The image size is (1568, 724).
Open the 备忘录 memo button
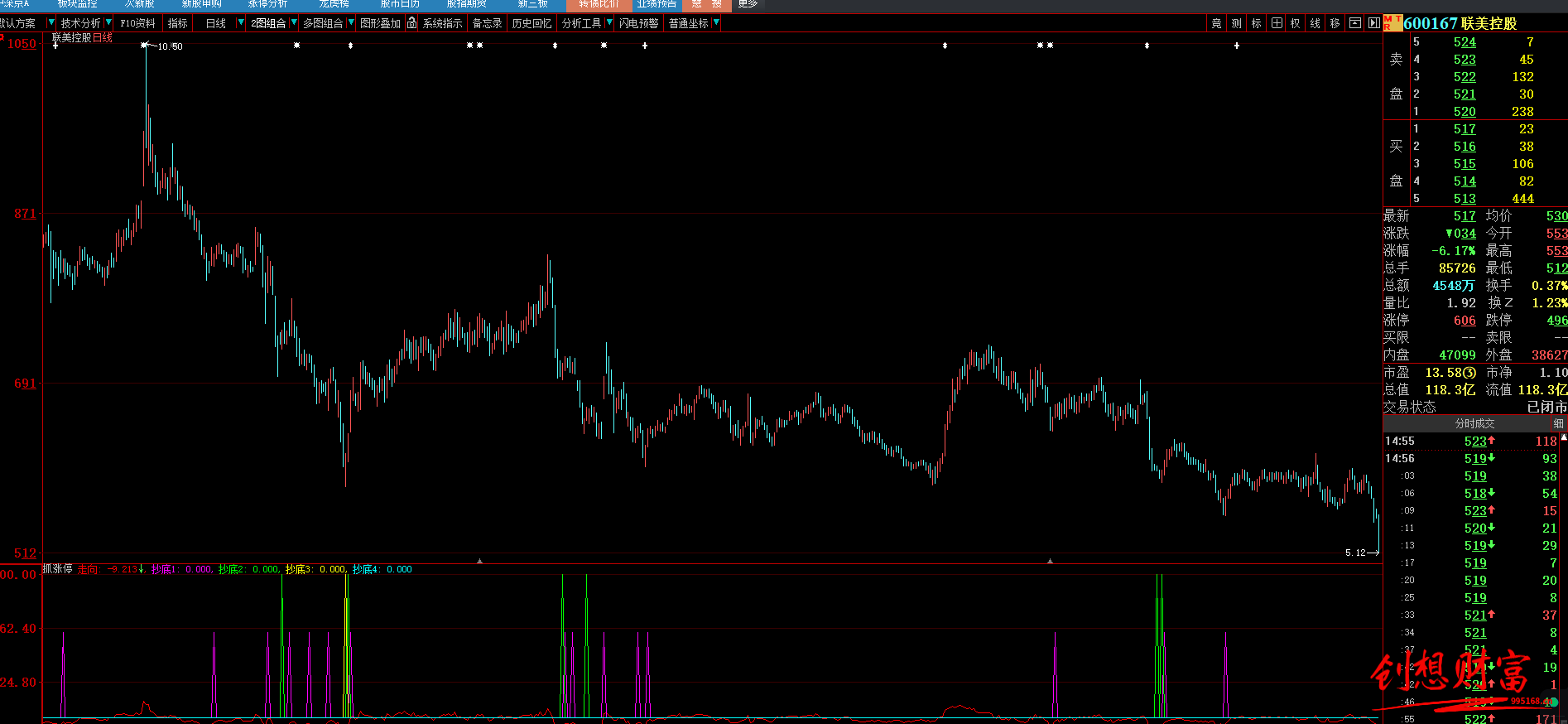coord(488,23)
